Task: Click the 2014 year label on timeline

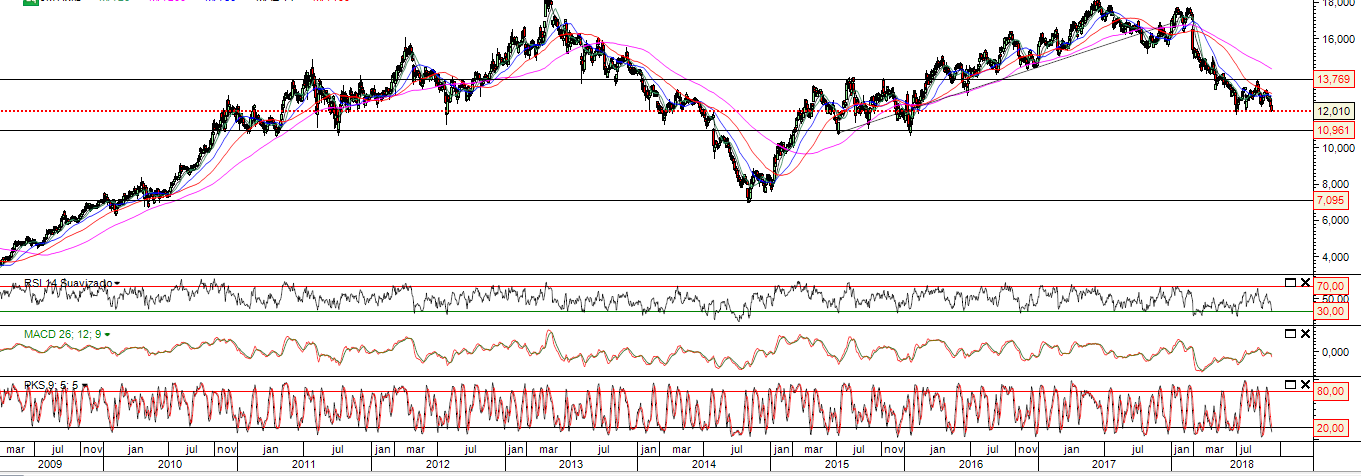Action: [x=704, y=464]
